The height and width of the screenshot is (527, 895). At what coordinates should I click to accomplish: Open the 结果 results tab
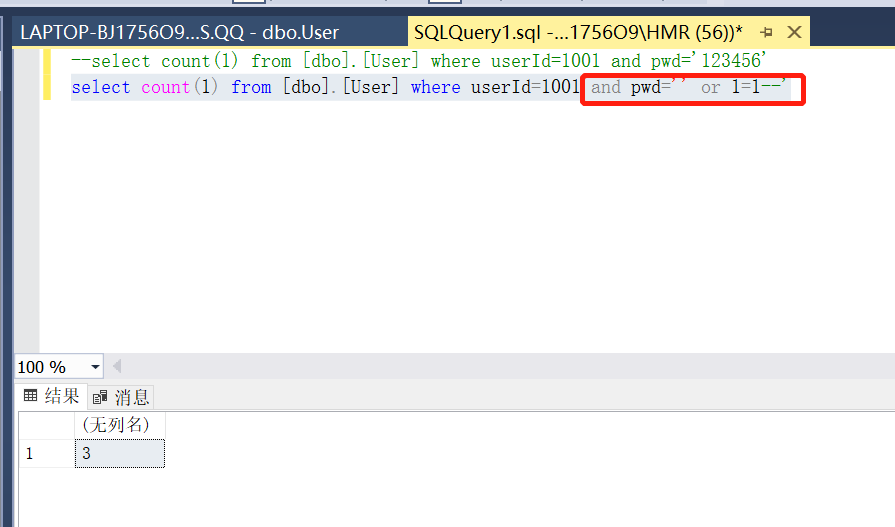51,396
